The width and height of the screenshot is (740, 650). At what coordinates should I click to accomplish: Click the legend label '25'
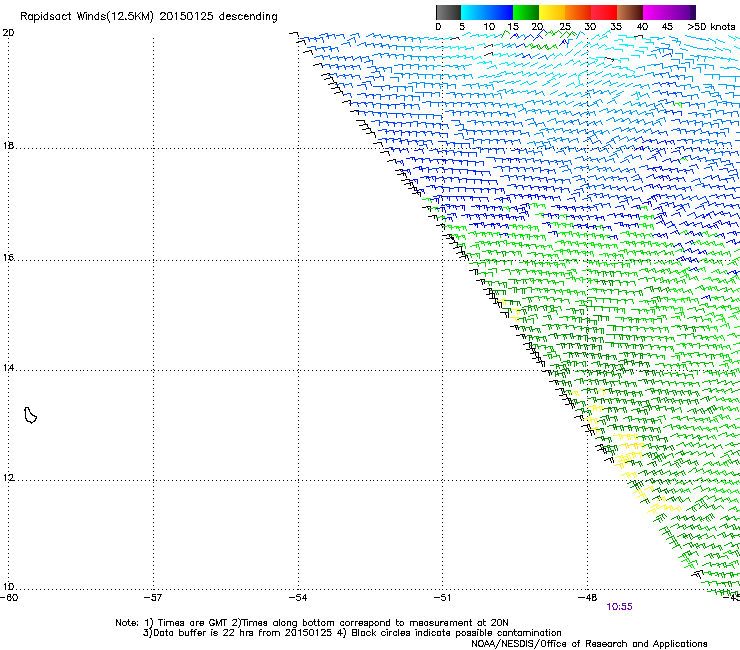pos(565,27)
